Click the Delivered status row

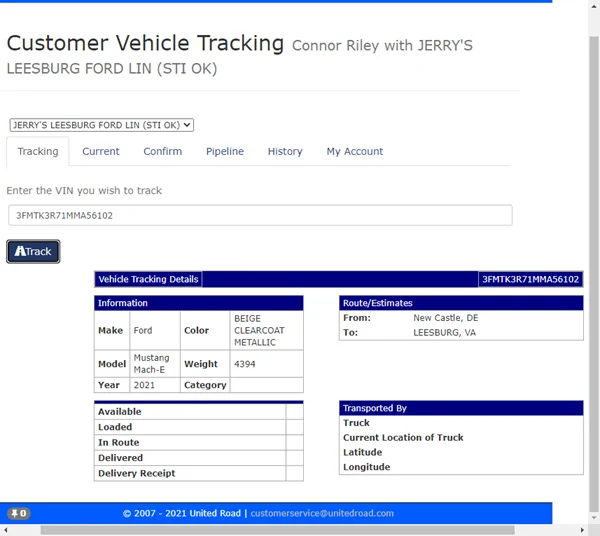[x=199, y=458]
